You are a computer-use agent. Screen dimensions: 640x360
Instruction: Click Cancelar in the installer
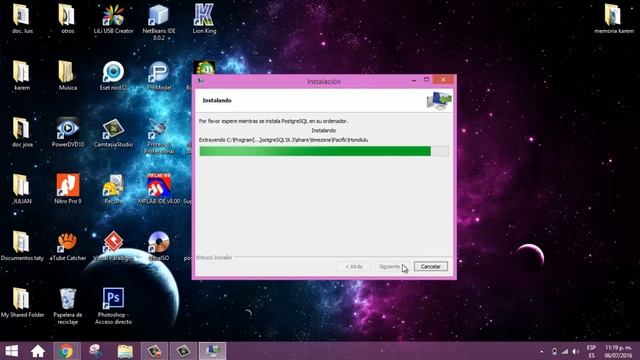431,267
